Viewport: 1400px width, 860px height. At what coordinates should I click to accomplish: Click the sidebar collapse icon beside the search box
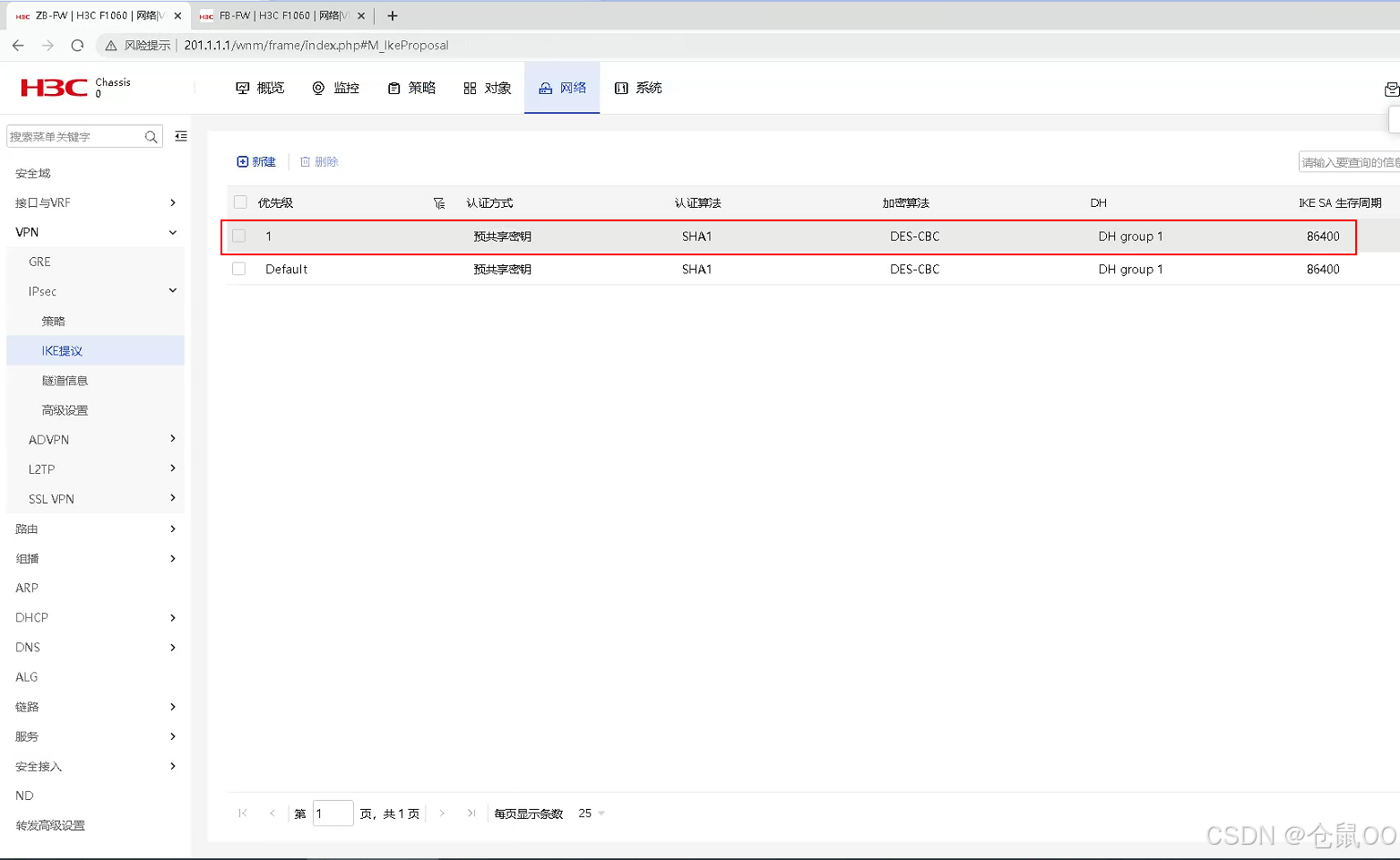coord(180,135)
